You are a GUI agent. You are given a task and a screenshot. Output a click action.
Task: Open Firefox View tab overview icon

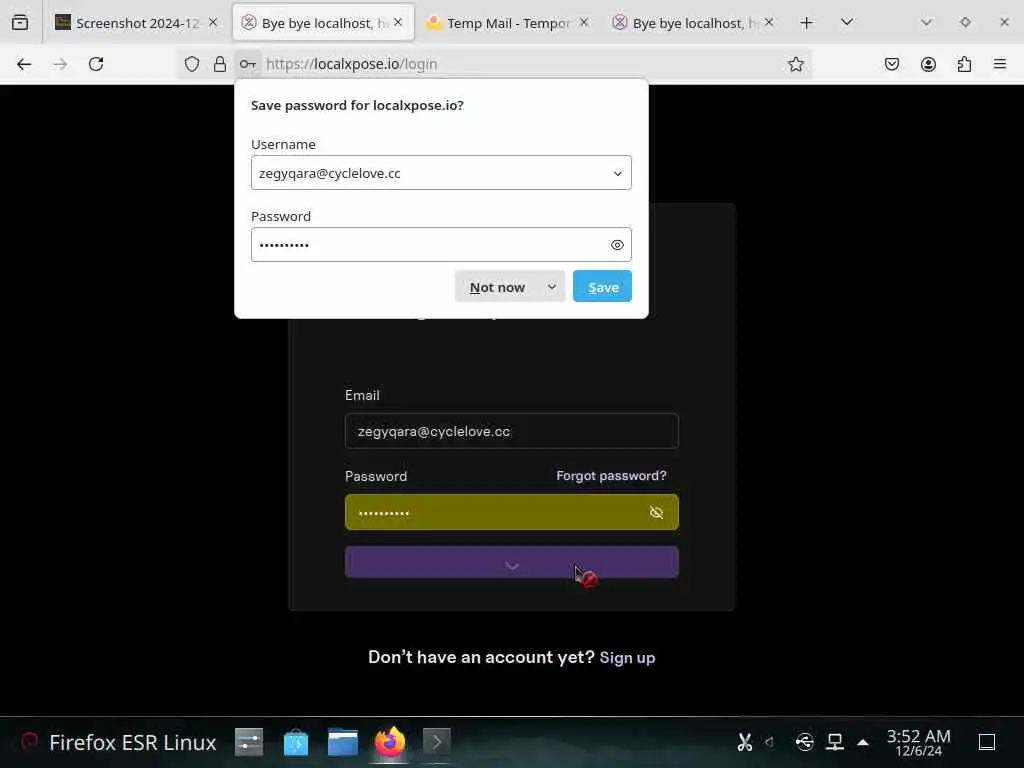20,23
